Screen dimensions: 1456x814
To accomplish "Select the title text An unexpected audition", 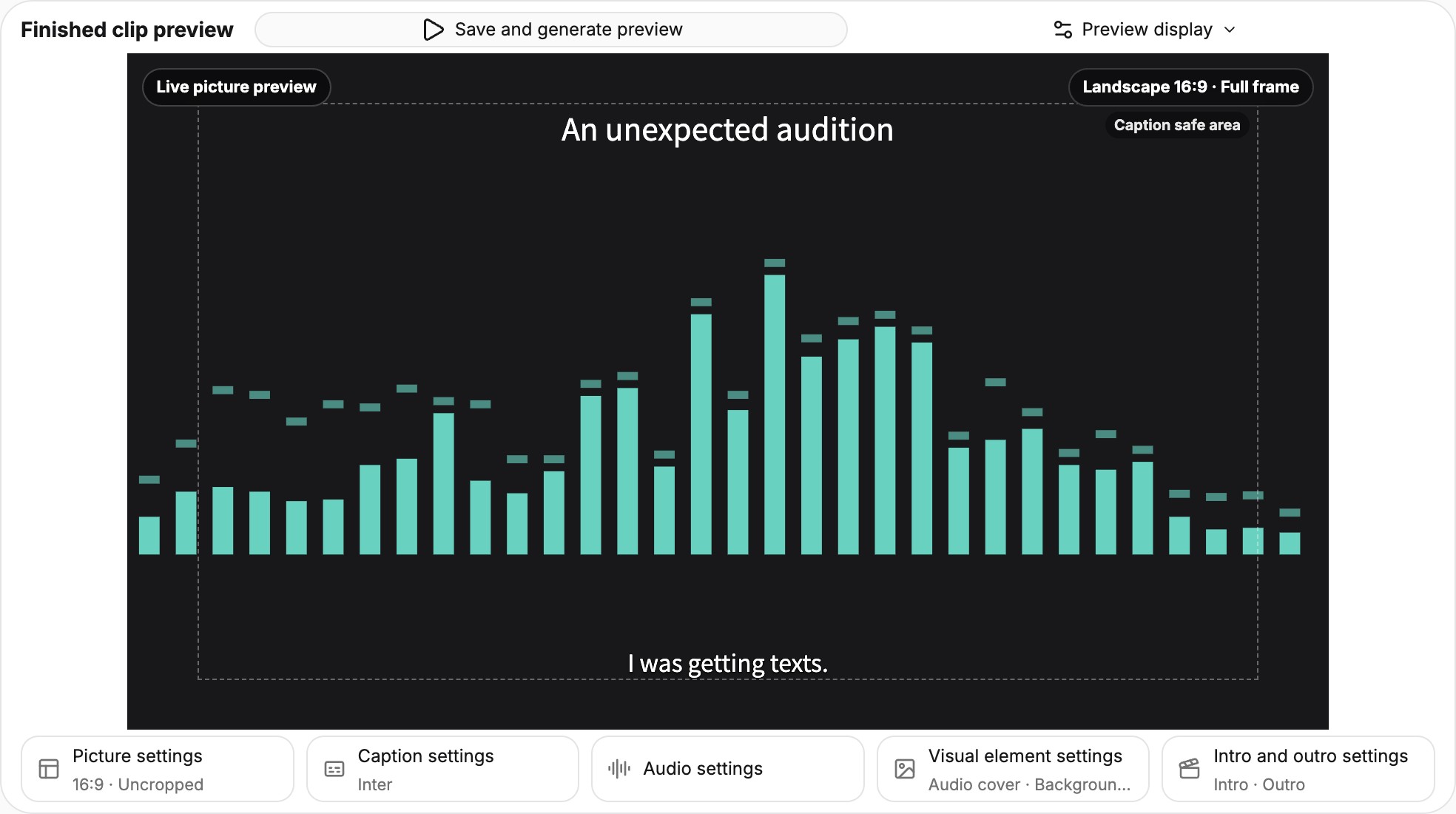I will click(727, 130).
